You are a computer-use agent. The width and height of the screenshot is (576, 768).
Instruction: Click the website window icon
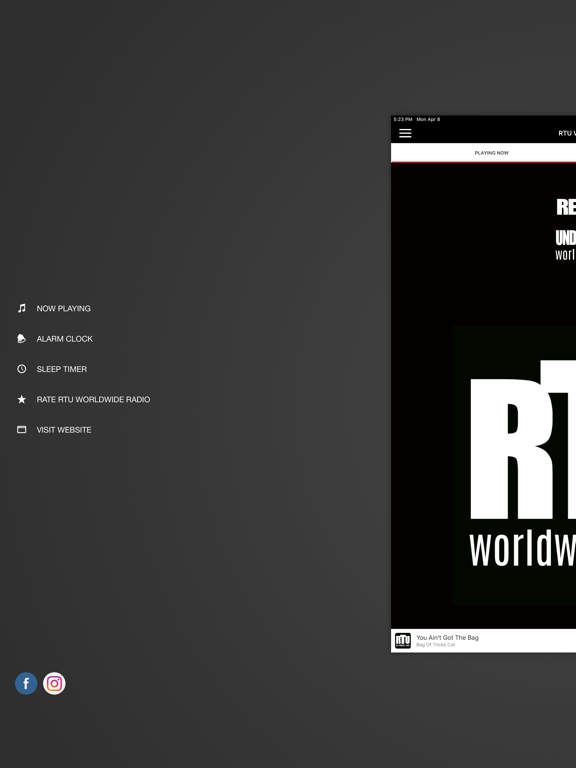22,430
